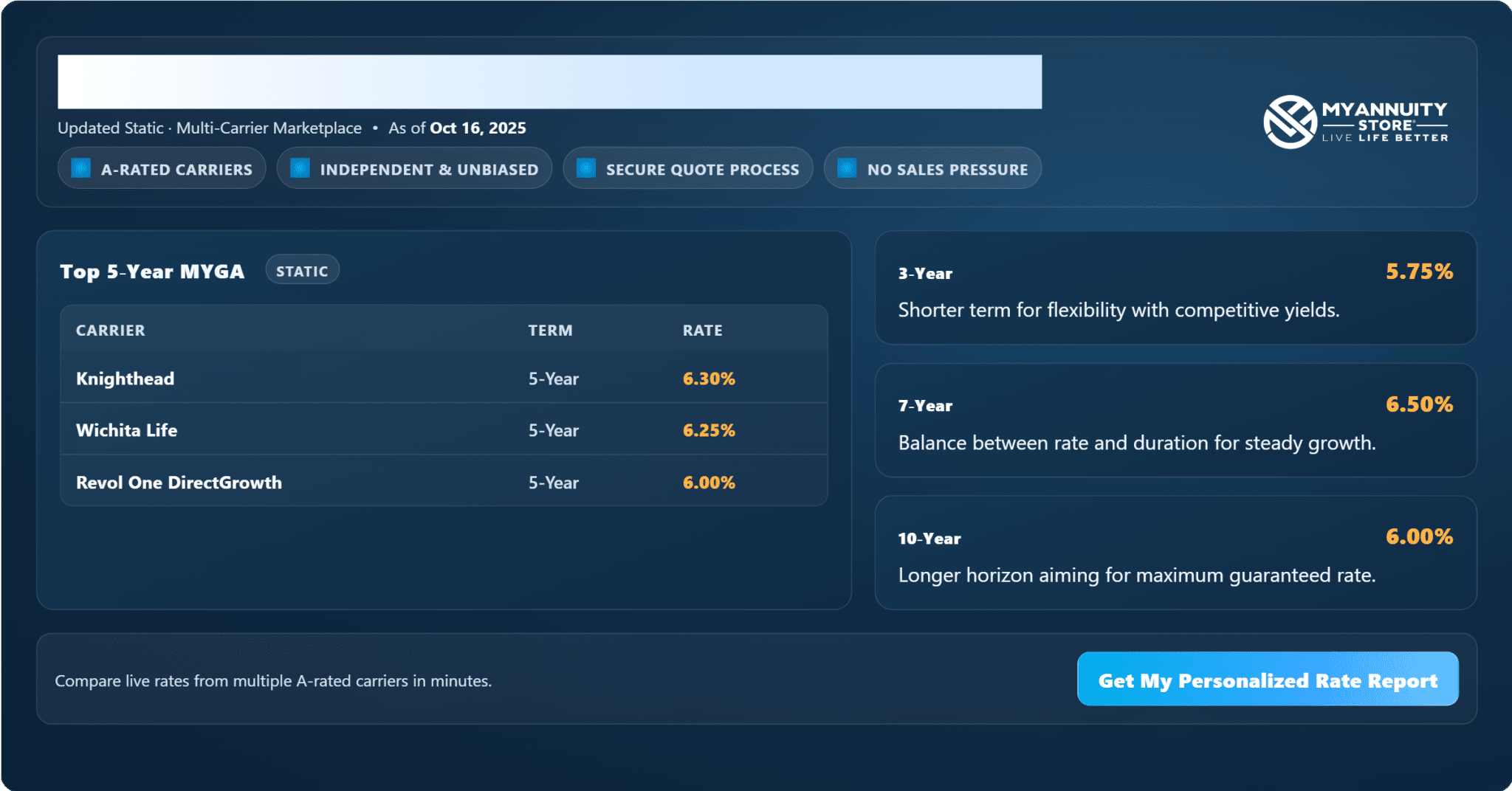Click the RATE column header

(702, 331)
